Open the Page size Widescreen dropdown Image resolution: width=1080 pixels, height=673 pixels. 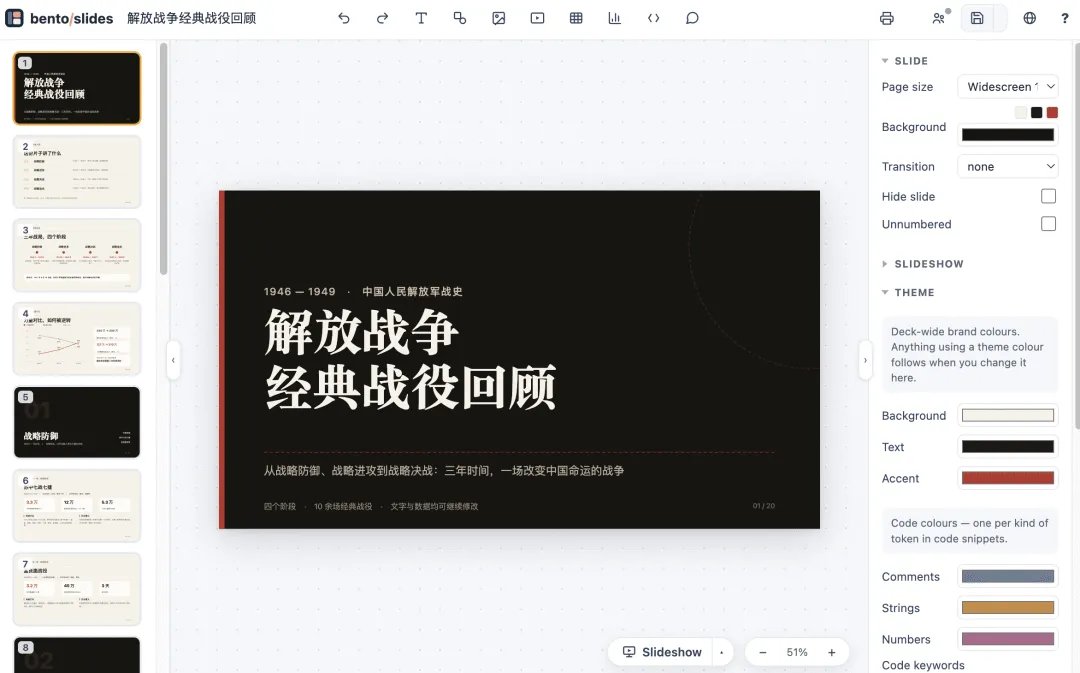[x=1008, y=87]
